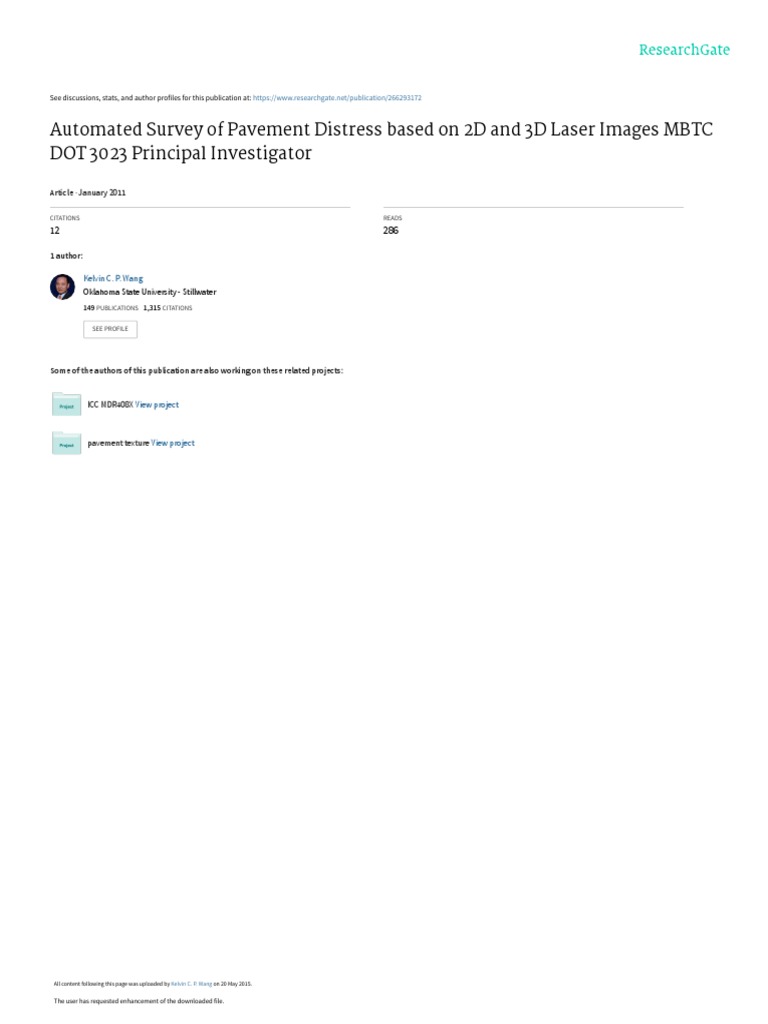Click Kelvin C. P. Wang link in footer
This screenshot has height=1024, width=768.
pos(191,984)
